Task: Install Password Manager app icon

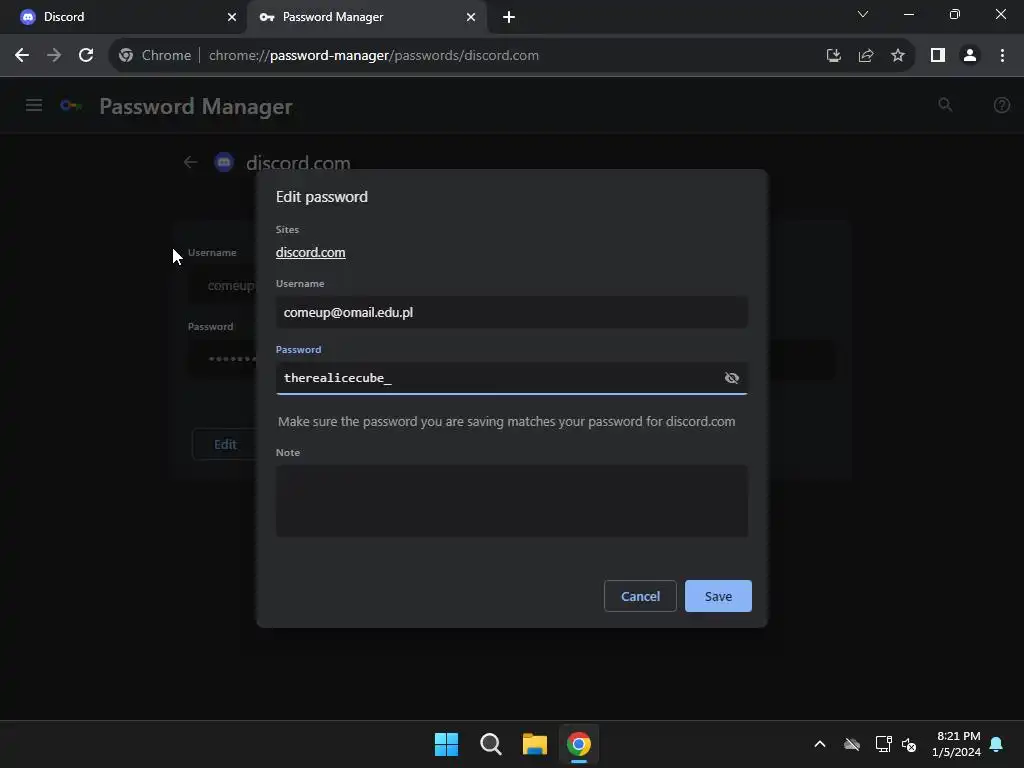Action: point(833,56)
